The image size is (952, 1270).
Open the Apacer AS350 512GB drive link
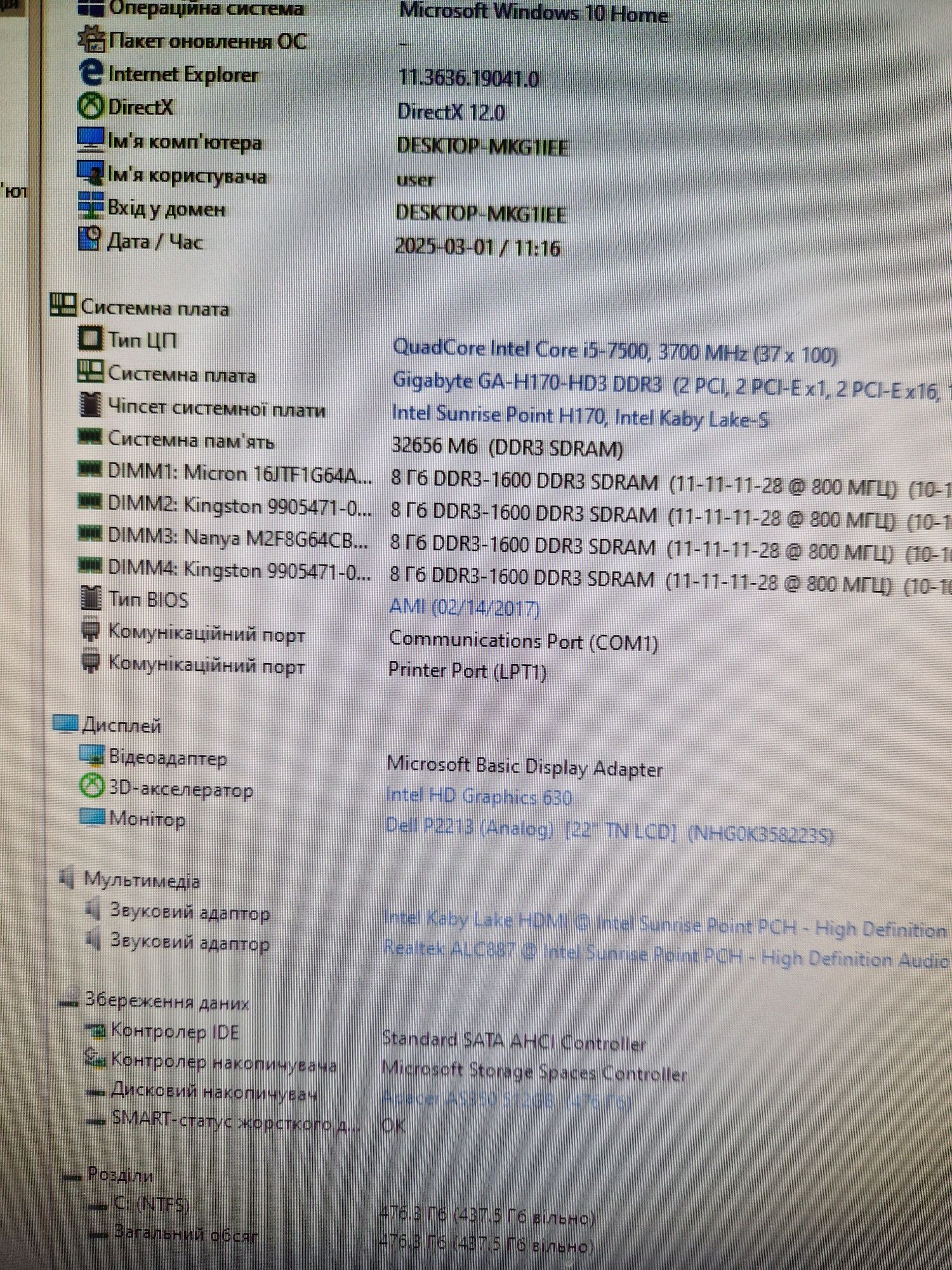(x=506, y=1100)
